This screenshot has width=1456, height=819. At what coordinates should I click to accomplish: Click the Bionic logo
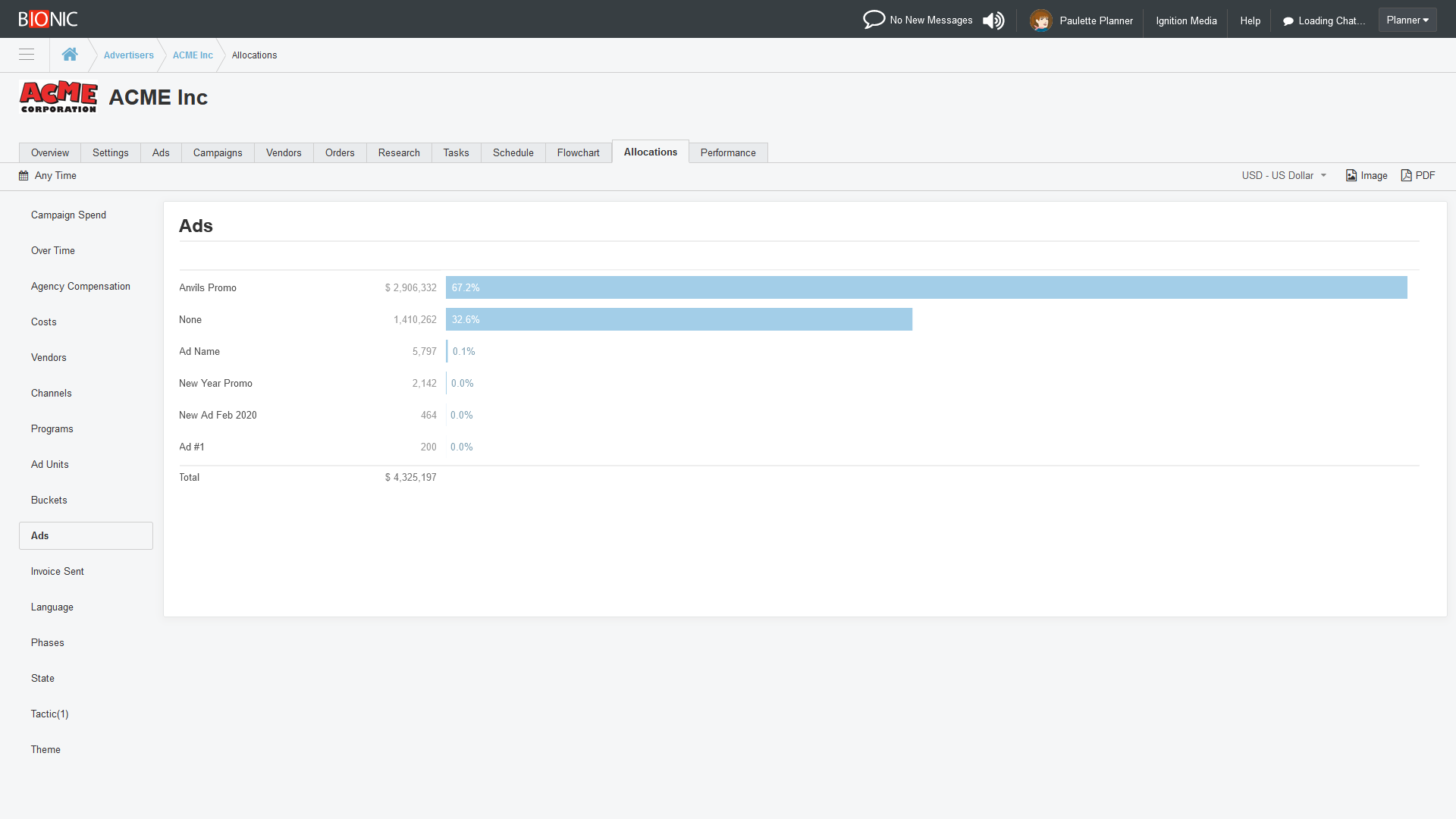48,19
